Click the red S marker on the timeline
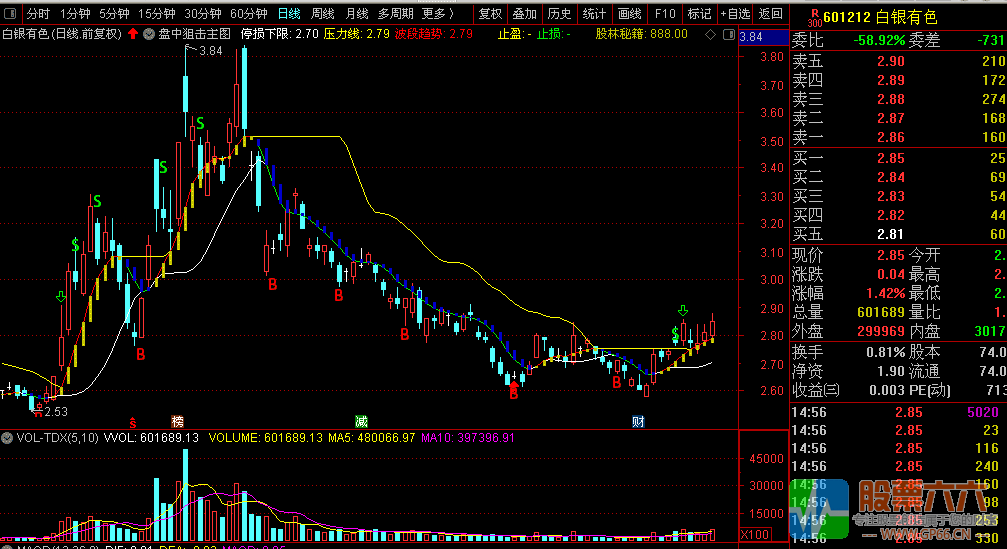 (133, 422)
